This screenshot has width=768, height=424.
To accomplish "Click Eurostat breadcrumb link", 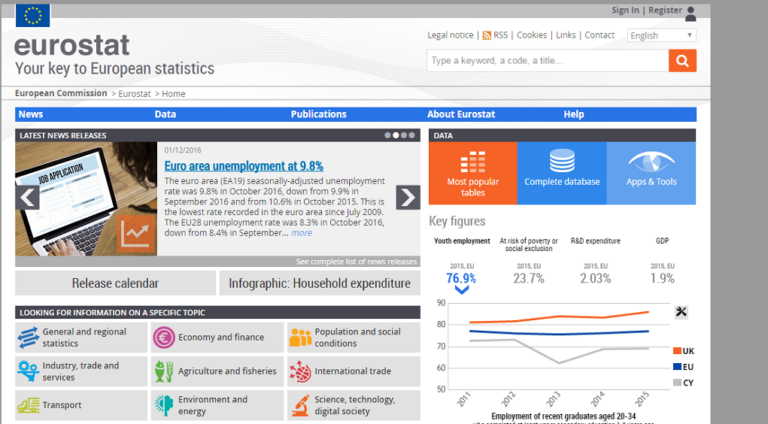I will click(x=134, y=94).
